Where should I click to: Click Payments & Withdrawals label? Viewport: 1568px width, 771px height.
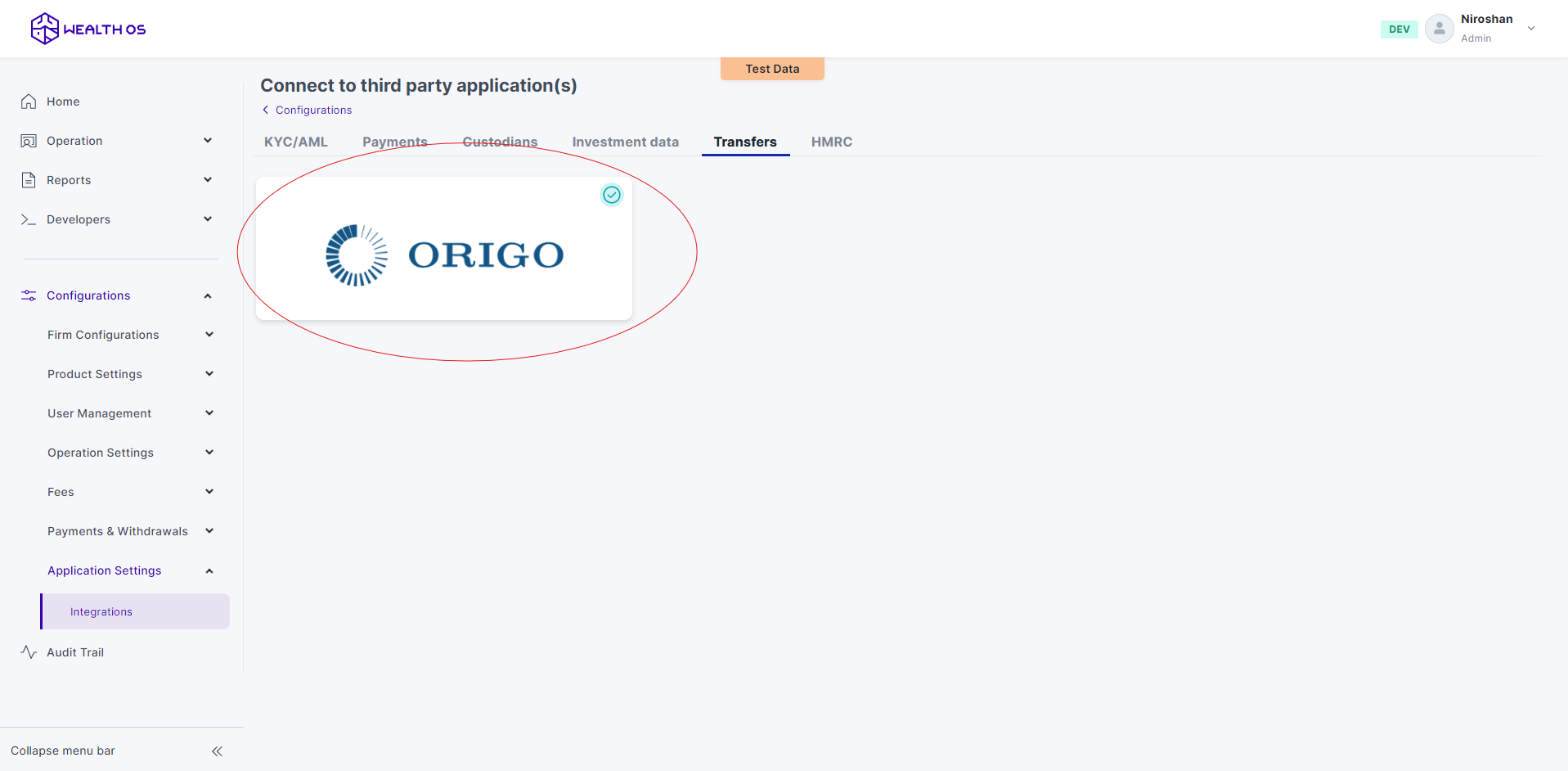118,531
